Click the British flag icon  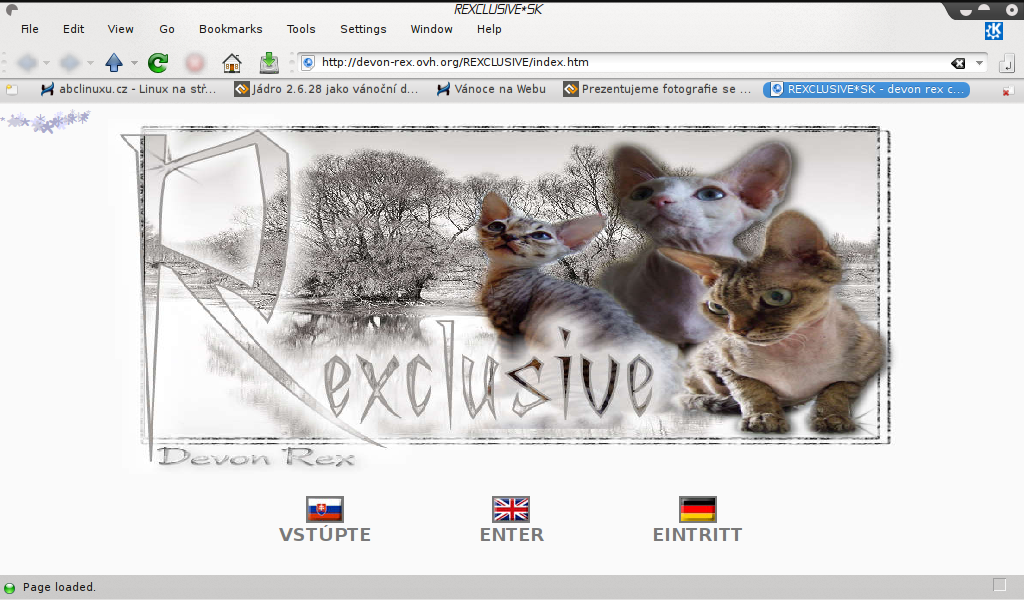click(x=511, y=509)
